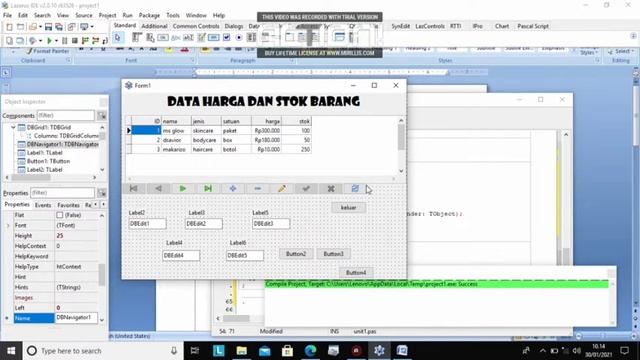Viewport: 640px width, 360px height.
Task: Switch to the SynEdit palette tab
Action: (400, 26)
